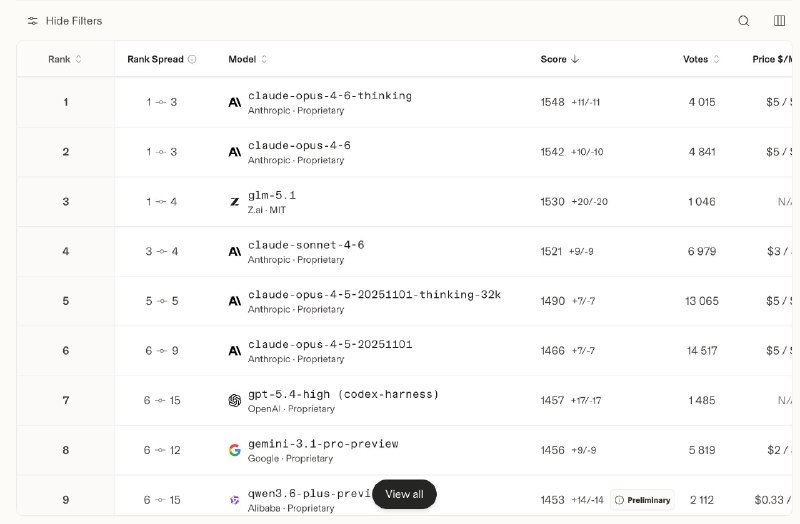Click the Google logo beside gemini-3.1-pro-preview
Screen dimensions: 800x524
click(234, 450)
